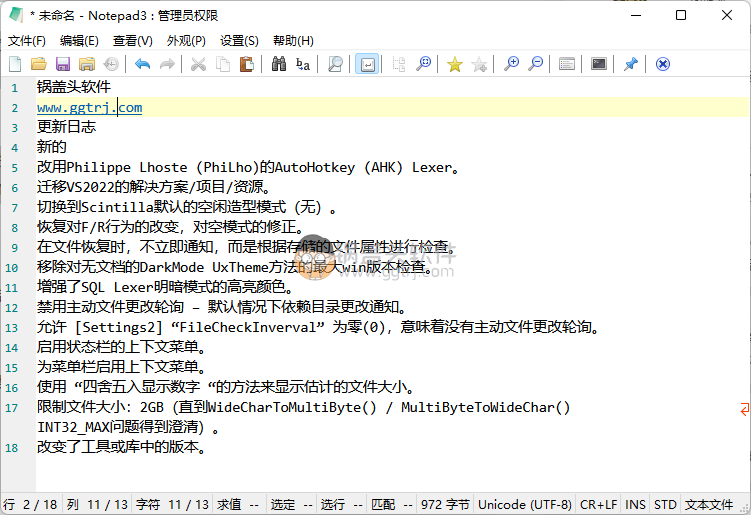
Task: Click CR+LF line ending indicator
Action: [598, 504]
